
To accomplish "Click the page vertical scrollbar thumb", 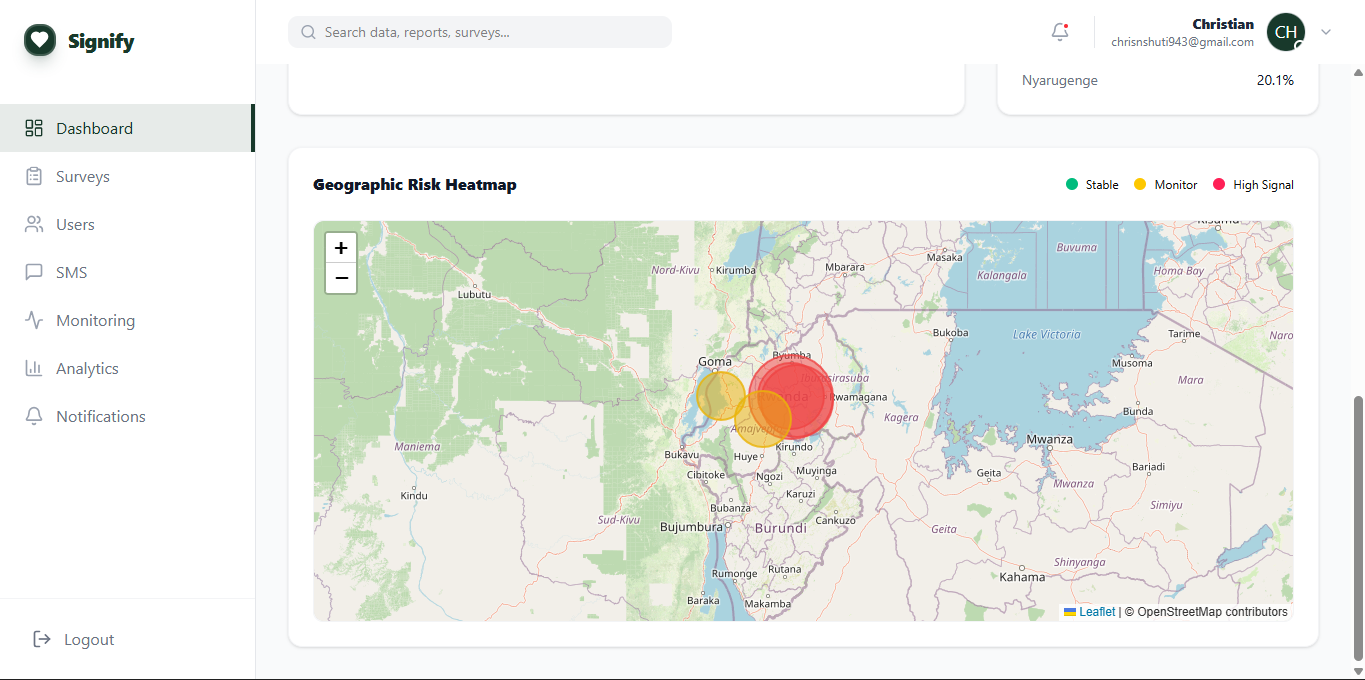I will (1357, 527).
